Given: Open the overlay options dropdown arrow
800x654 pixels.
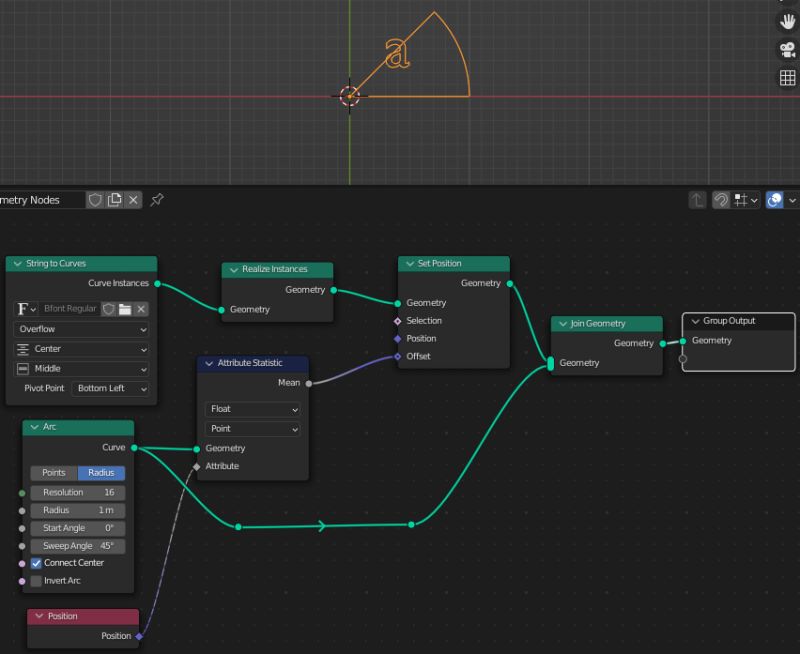Looking at the screenshot, I should [793, 200].
